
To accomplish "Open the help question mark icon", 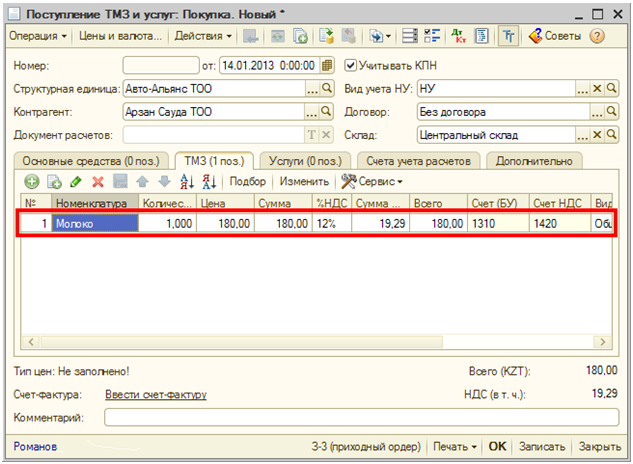I will click(x=597, y=36).
